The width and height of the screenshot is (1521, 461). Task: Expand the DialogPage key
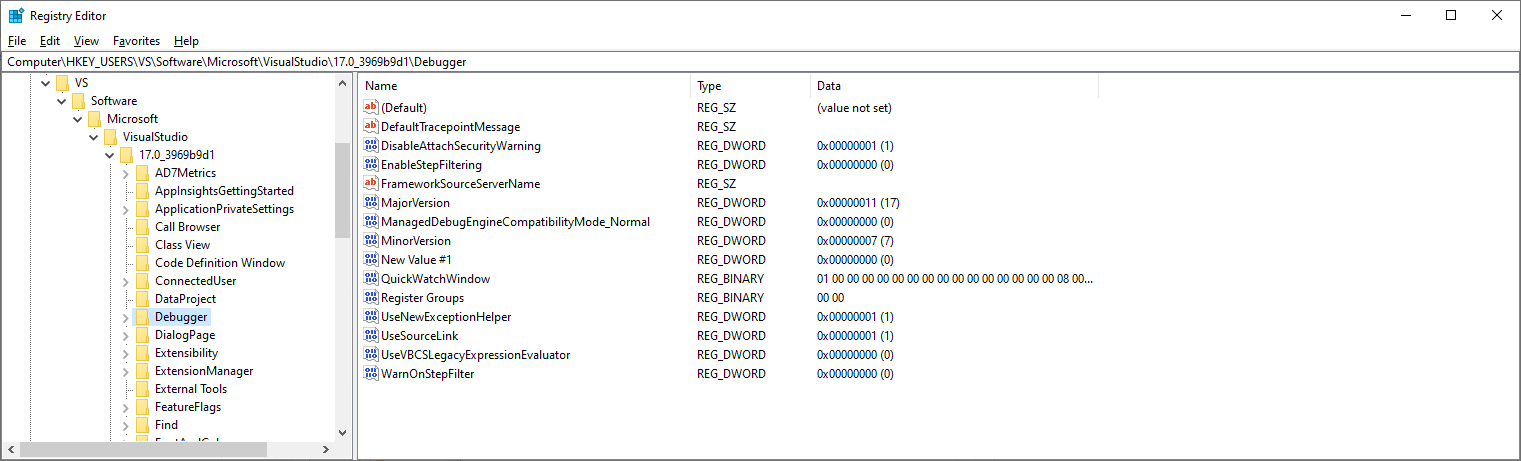(x=126, y=335)
